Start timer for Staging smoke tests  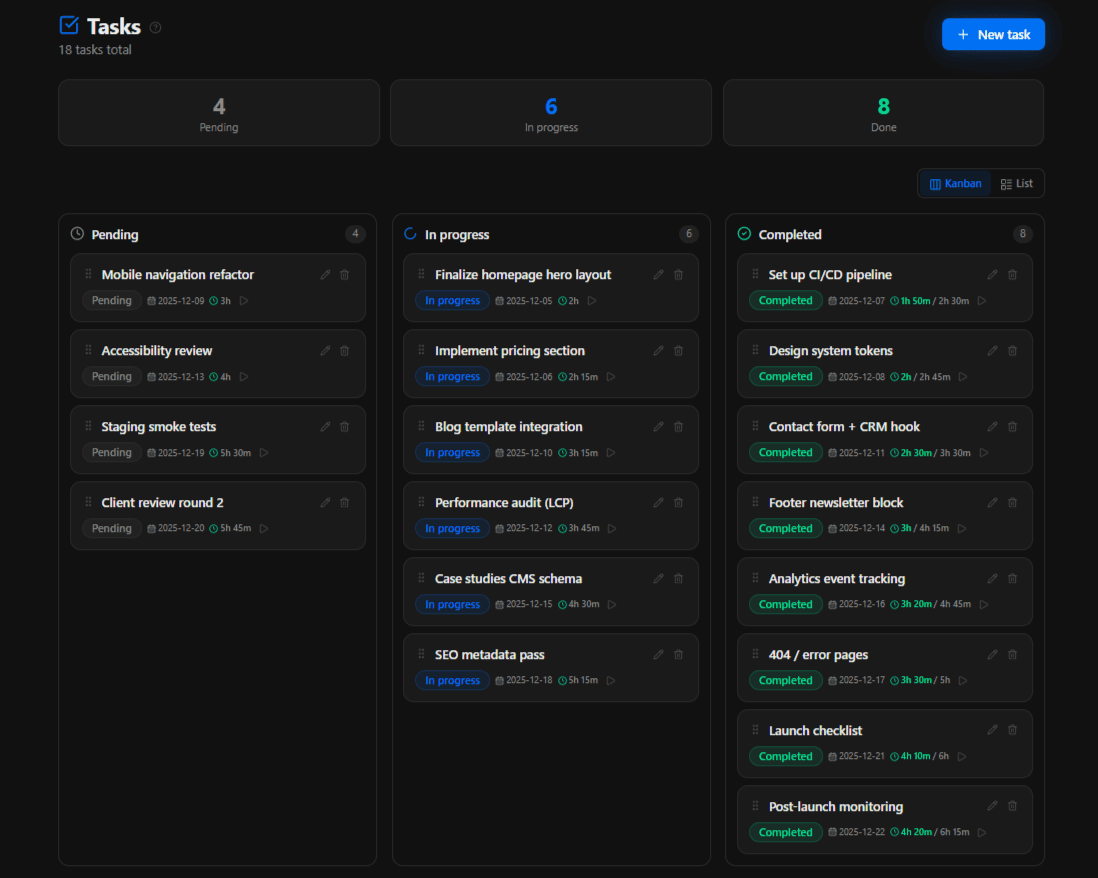[264, 453]
